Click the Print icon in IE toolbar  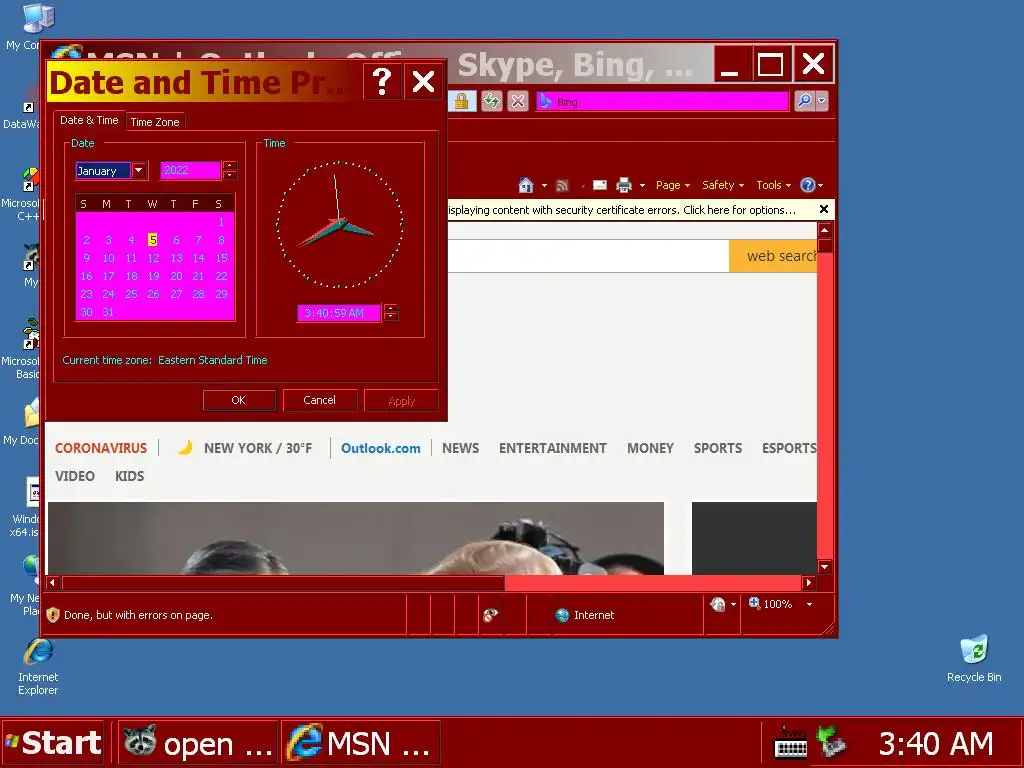pyautogui.click(x=624, y=185)
